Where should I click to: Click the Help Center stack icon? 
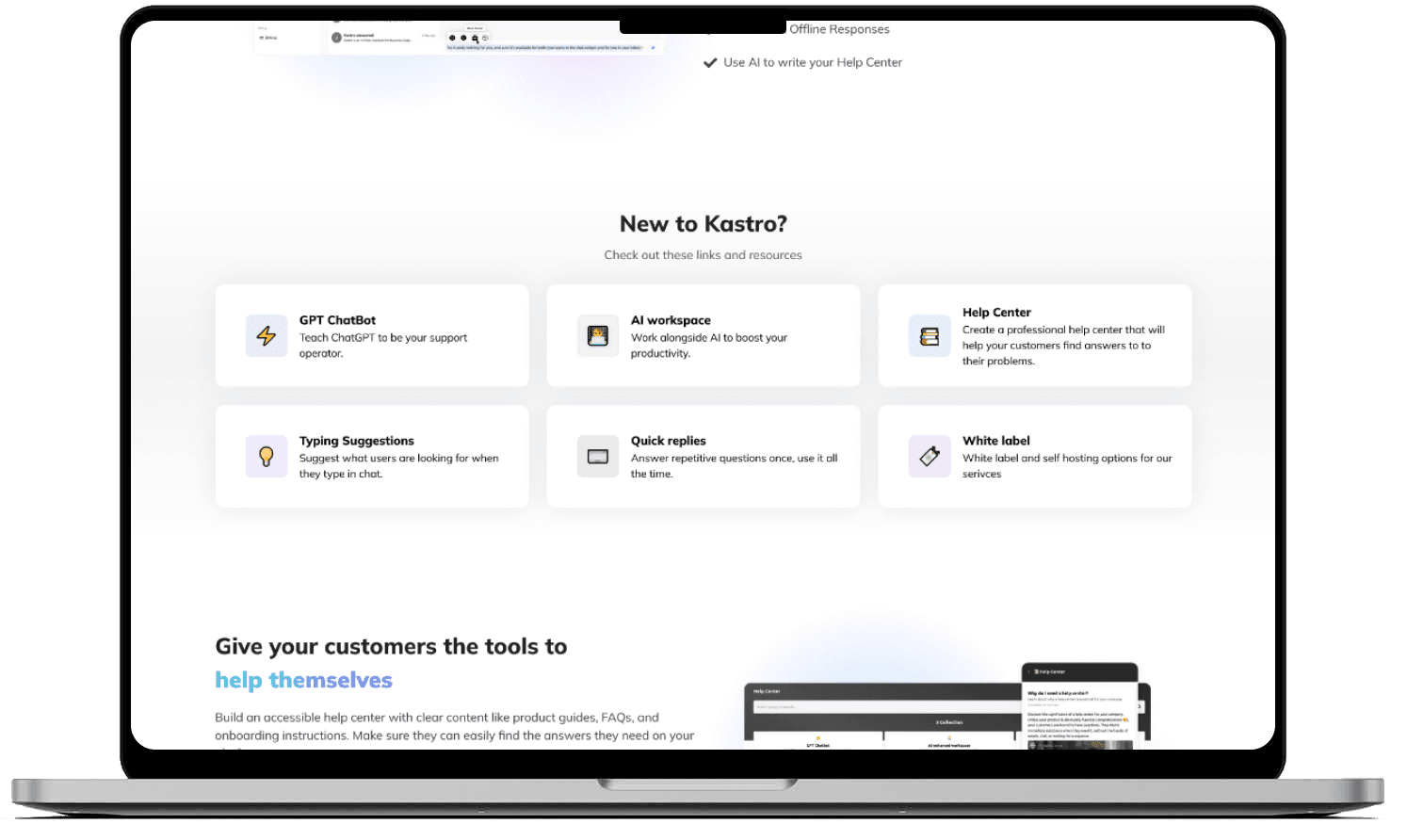coord(930,336)
